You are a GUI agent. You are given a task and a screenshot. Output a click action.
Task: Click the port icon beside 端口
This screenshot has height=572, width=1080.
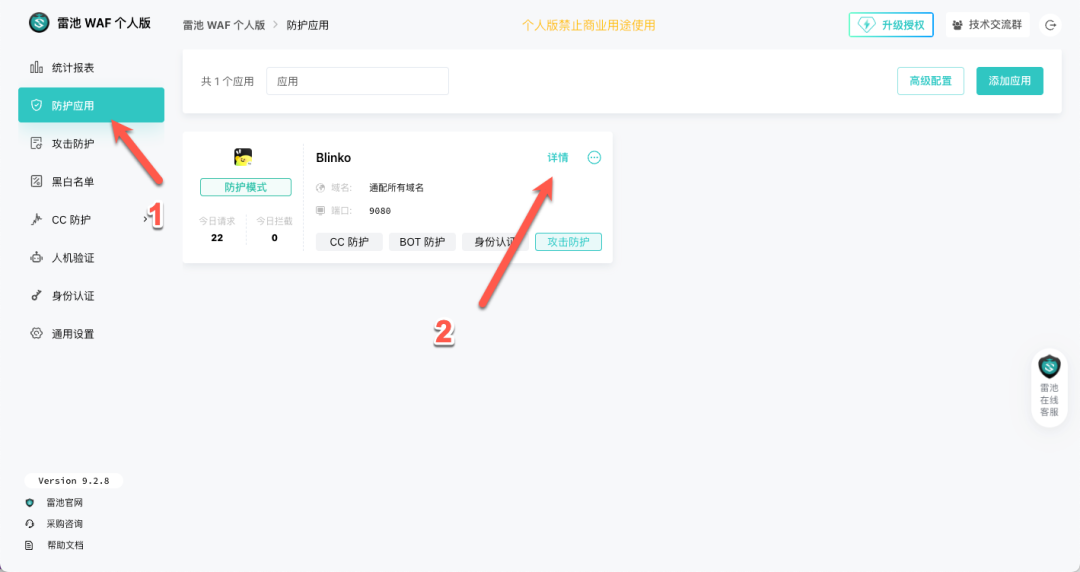(320, 210)
